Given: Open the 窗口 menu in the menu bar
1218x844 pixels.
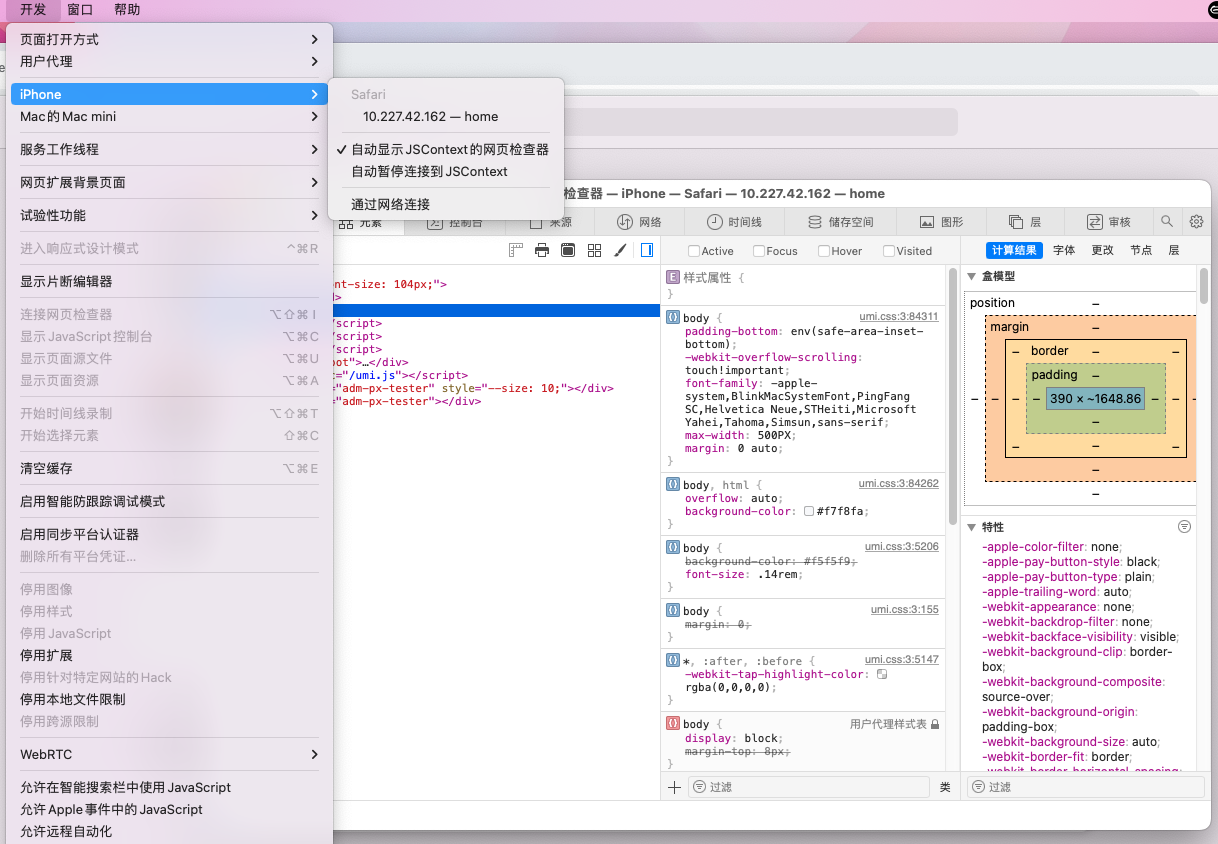Looking at the screenshot, I should point(80,10).
